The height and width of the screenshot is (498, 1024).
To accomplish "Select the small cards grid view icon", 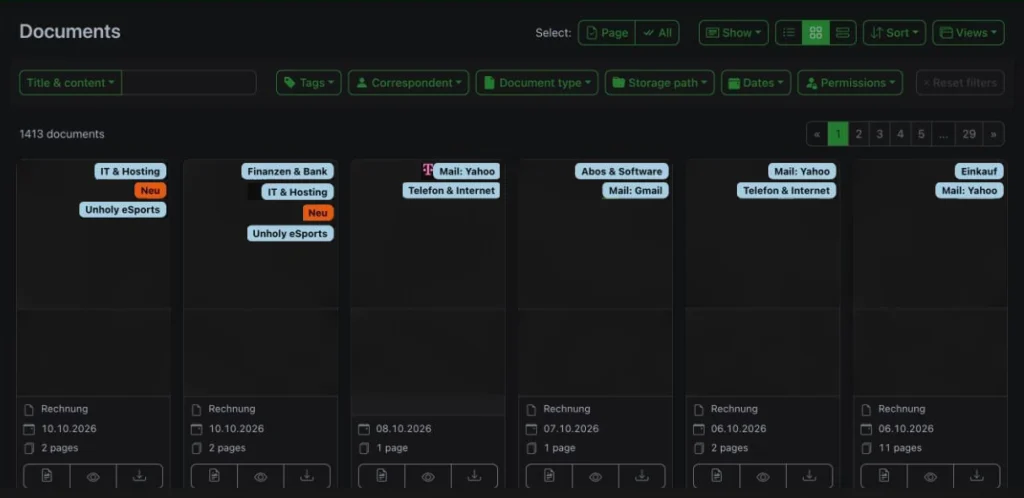I will click(816, 33).
